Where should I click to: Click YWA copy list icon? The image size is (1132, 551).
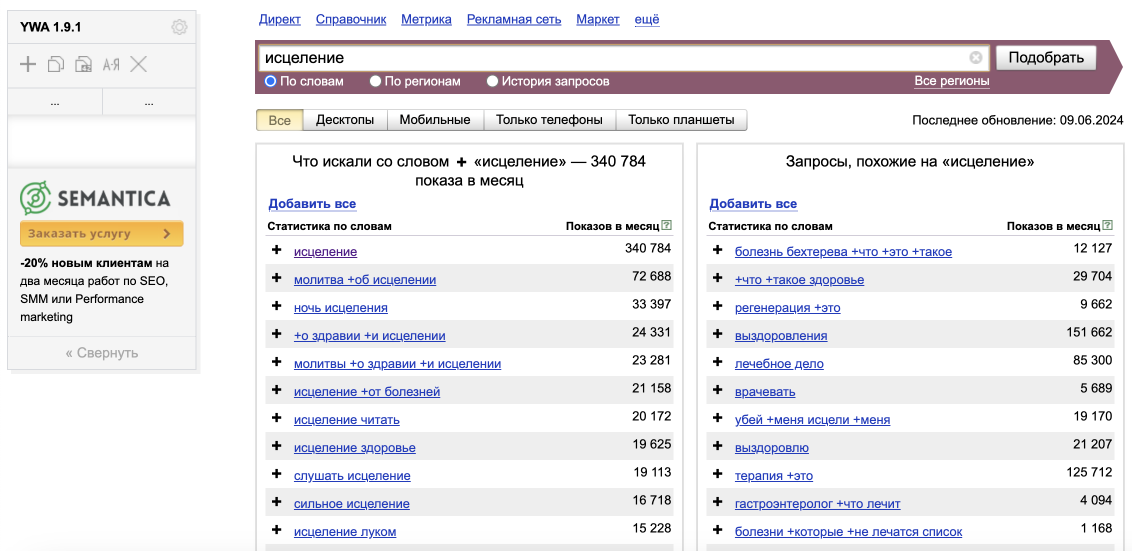(56, 64)
